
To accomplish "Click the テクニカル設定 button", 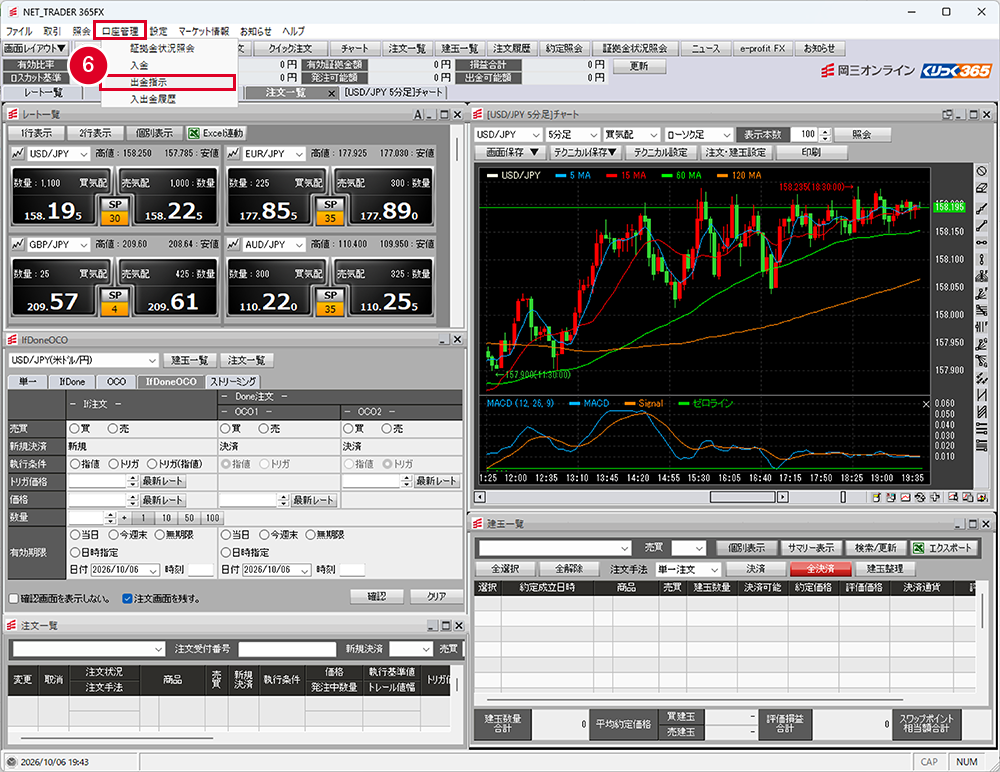I will coord(661,152).
